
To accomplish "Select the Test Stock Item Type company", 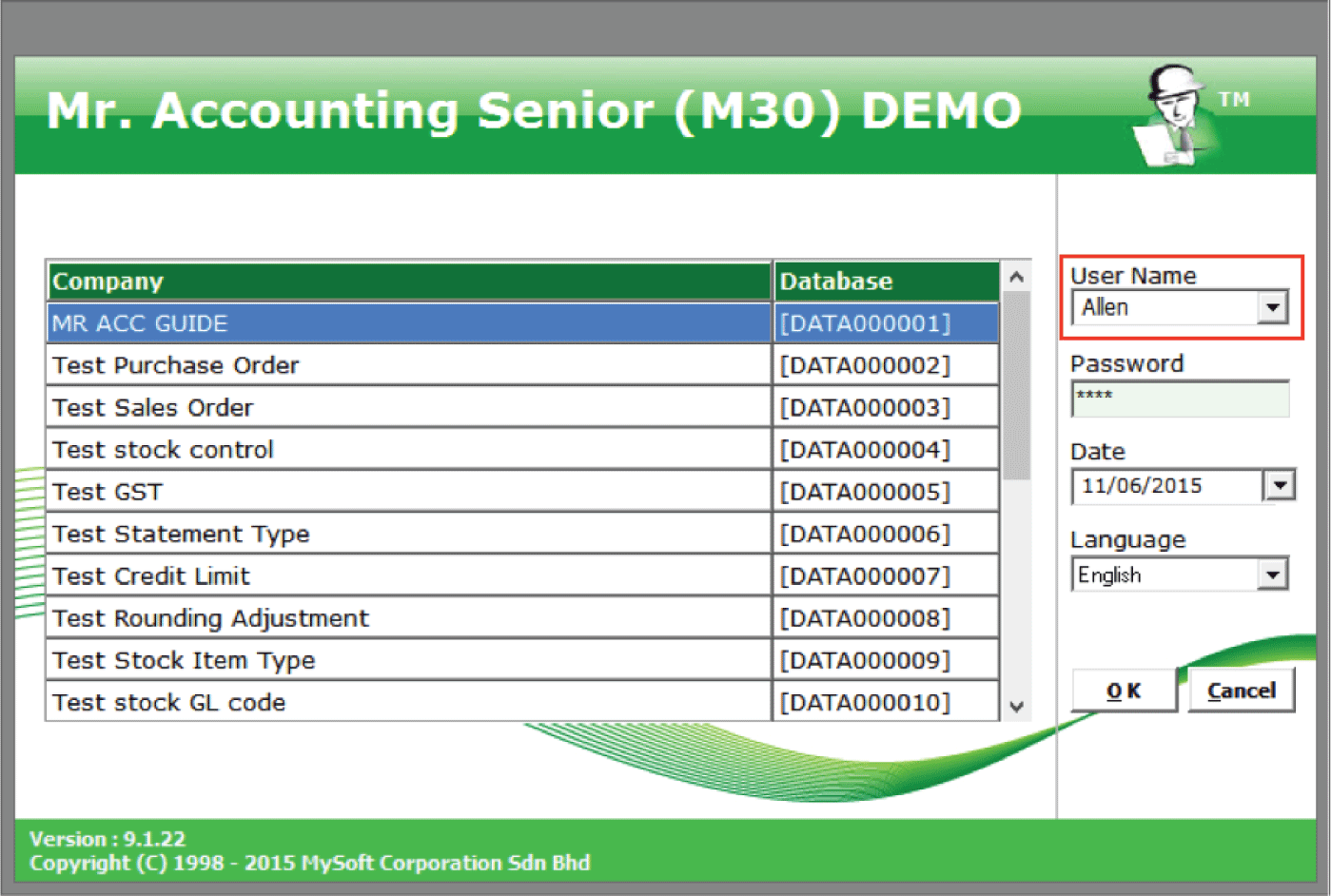I will [x=409, y=660].
